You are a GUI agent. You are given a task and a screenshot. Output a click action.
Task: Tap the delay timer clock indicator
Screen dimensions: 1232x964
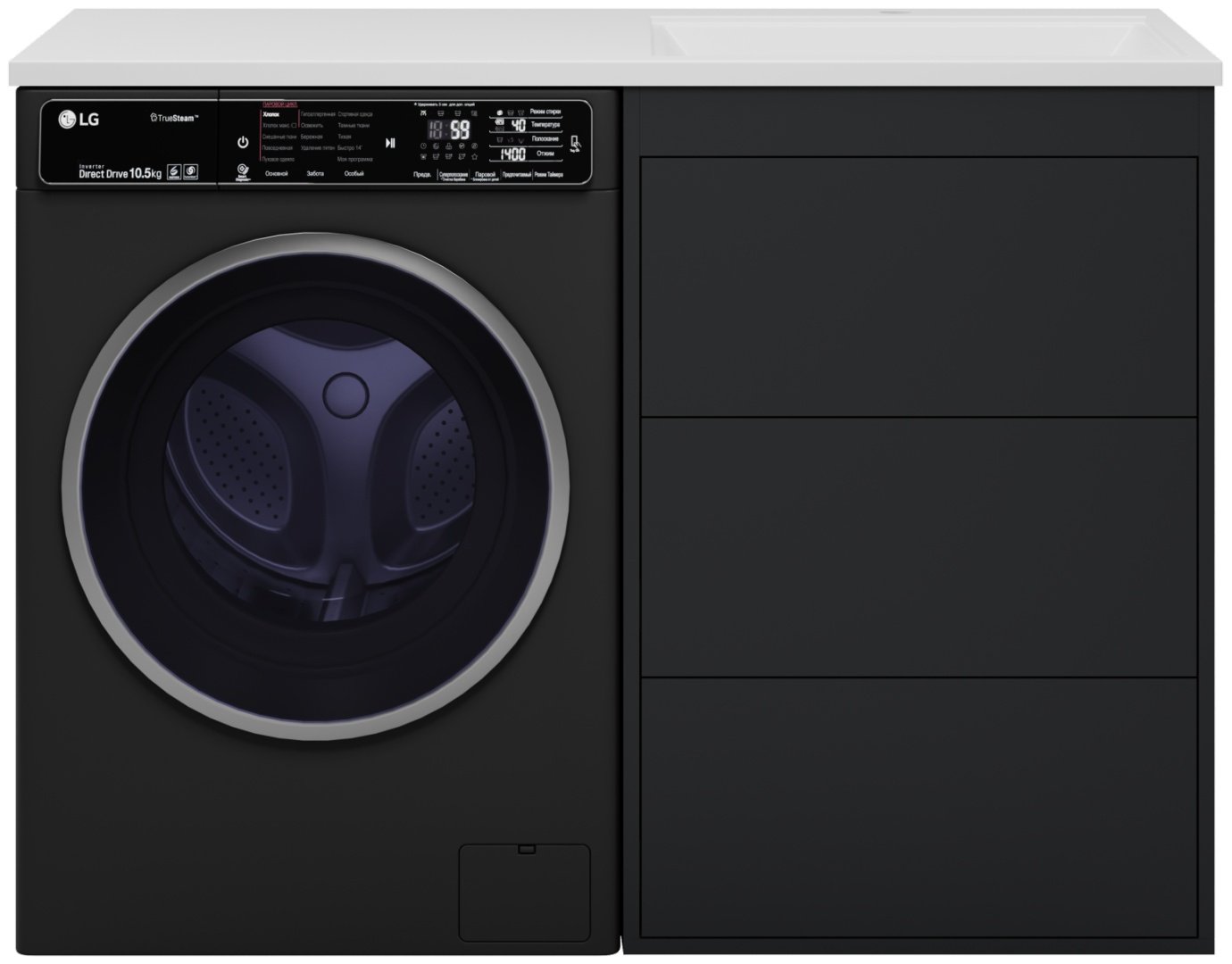tap(423, 146)
